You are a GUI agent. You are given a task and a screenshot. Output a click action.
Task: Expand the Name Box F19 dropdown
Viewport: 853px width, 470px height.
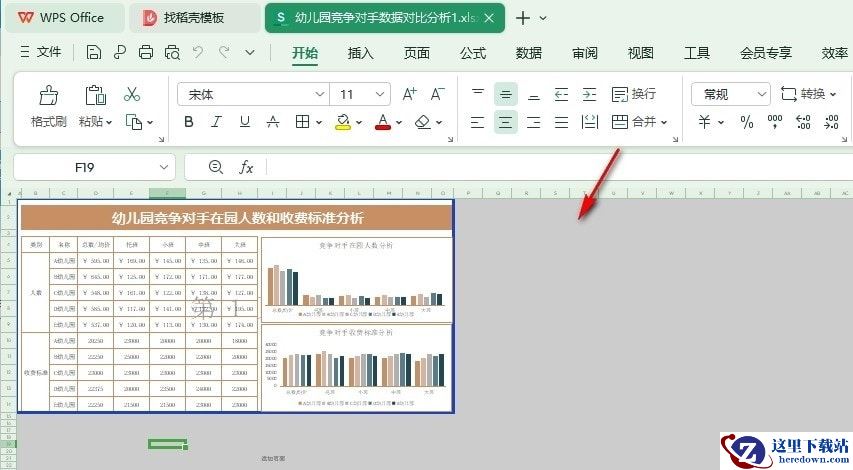pyautogui.click(x=164, y=167)
